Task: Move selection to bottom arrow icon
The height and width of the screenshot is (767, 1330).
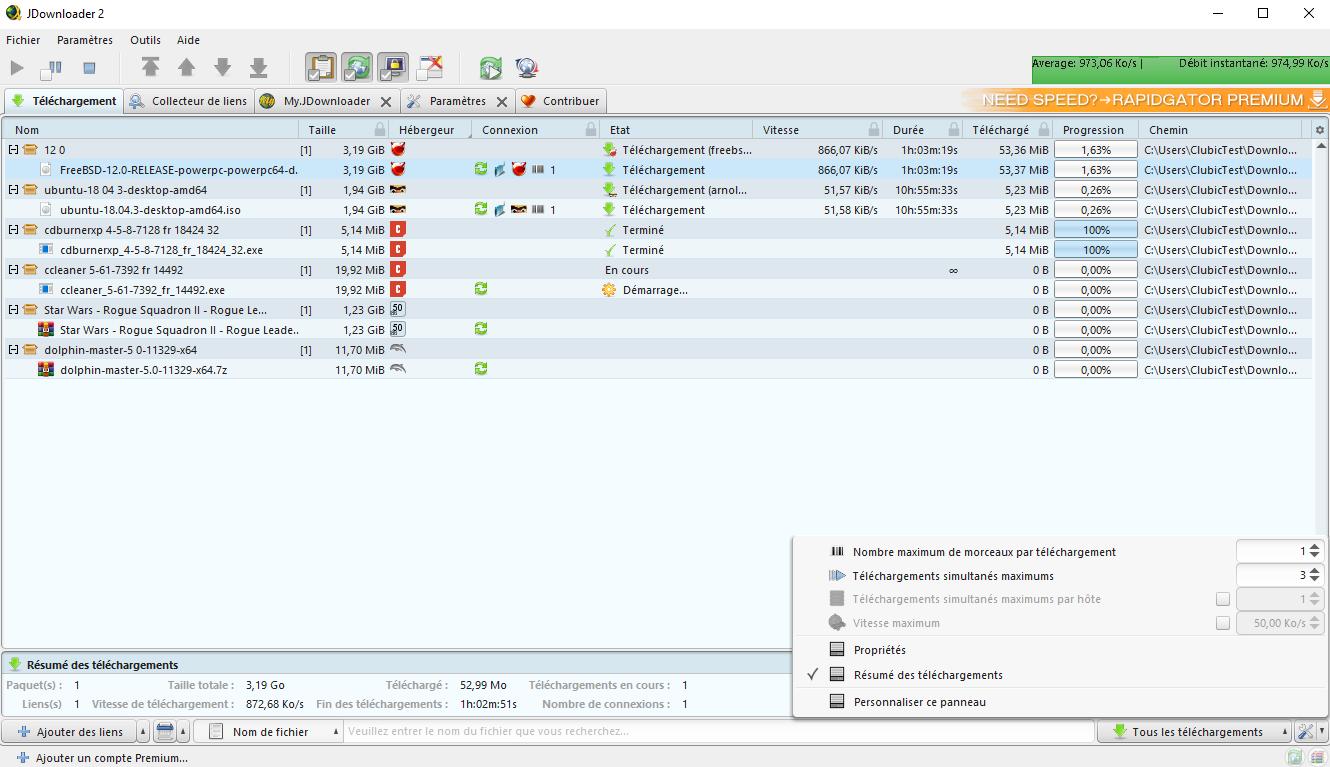Action: click(258, 68)
